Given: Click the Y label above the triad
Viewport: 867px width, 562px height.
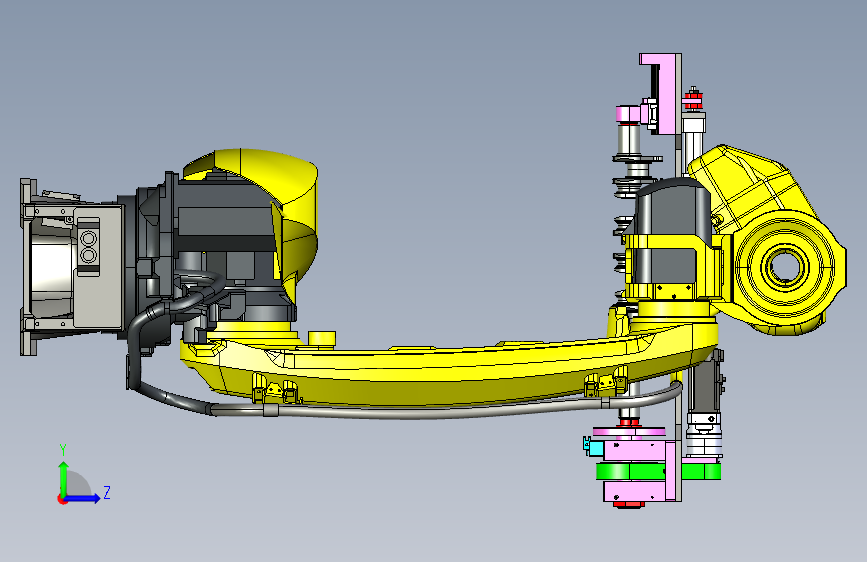Looking at the screenshot, I should pyautogui.click(x=63, y=450).
